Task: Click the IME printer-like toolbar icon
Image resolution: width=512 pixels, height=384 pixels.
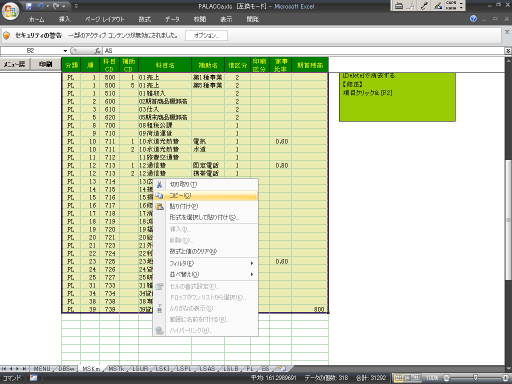Action: [399, 6]
